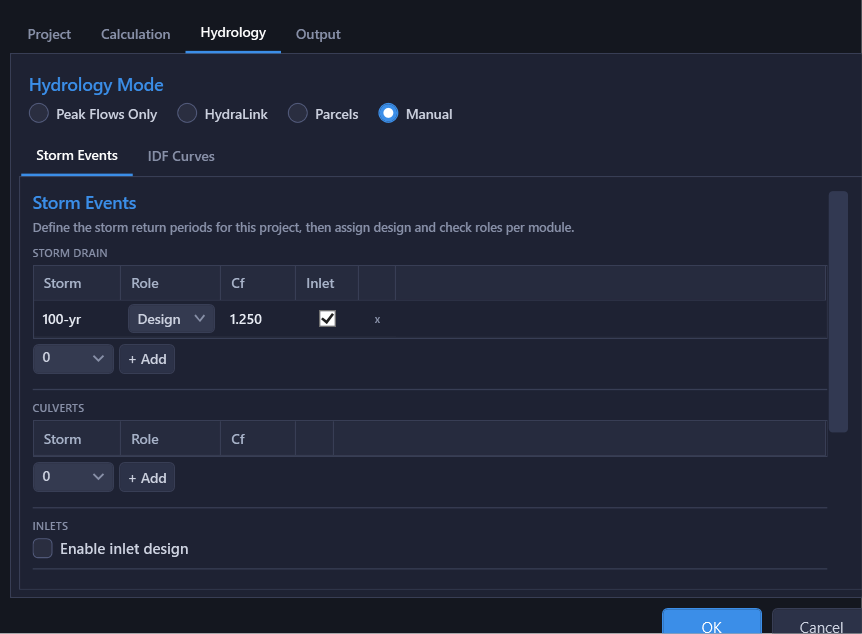Edit the Cf value 1.250
862x634 pixels.
pyautogui.click(x=246, y=319)
